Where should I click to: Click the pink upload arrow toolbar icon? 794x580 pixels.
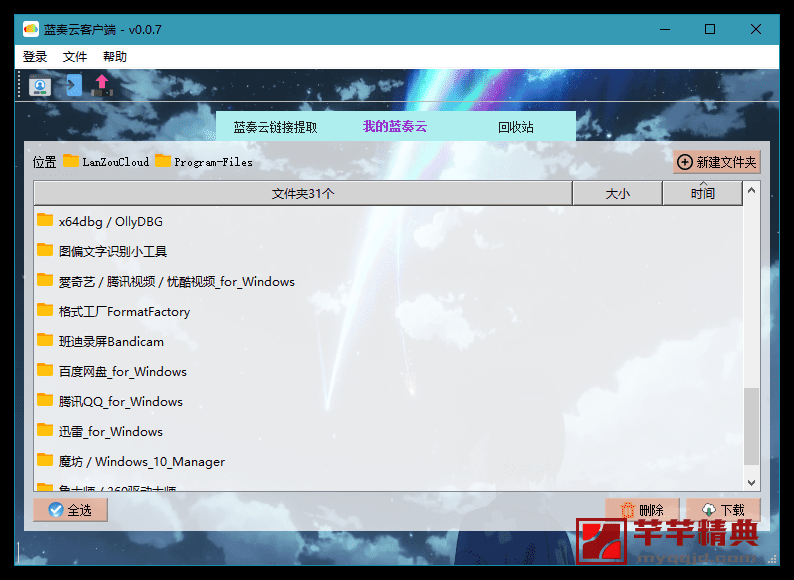102,85
